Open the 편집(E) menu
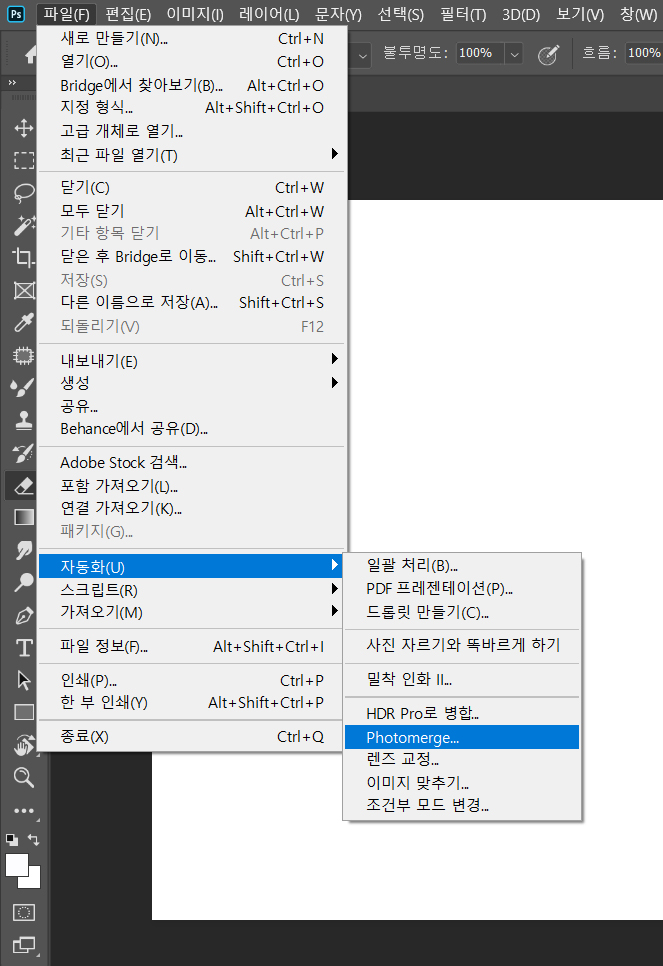Screen dimensions: 663x966 pyautogui.click(x=128, y=14)
